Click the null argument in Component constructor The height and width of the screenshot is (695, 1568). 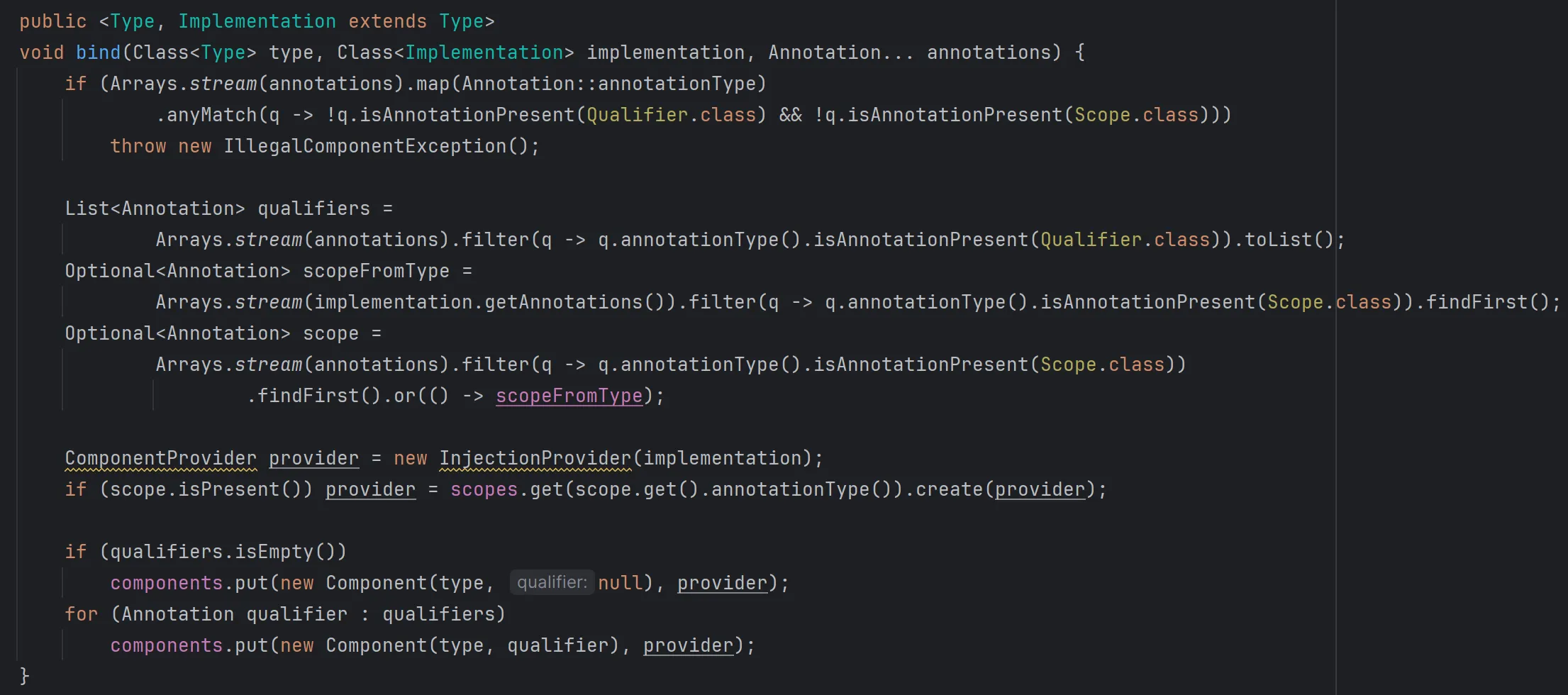coord(620,583)
